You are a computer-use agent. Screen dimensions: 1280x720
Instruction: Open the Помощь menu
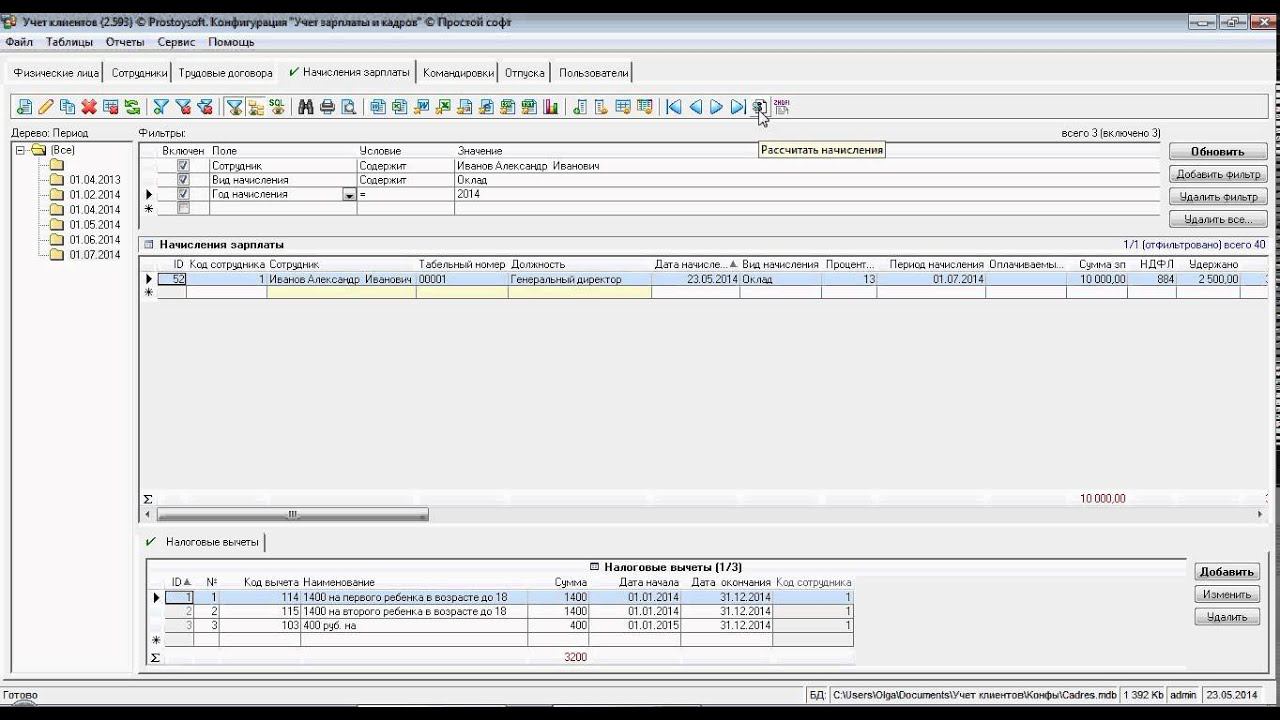(x=231, y=42)
